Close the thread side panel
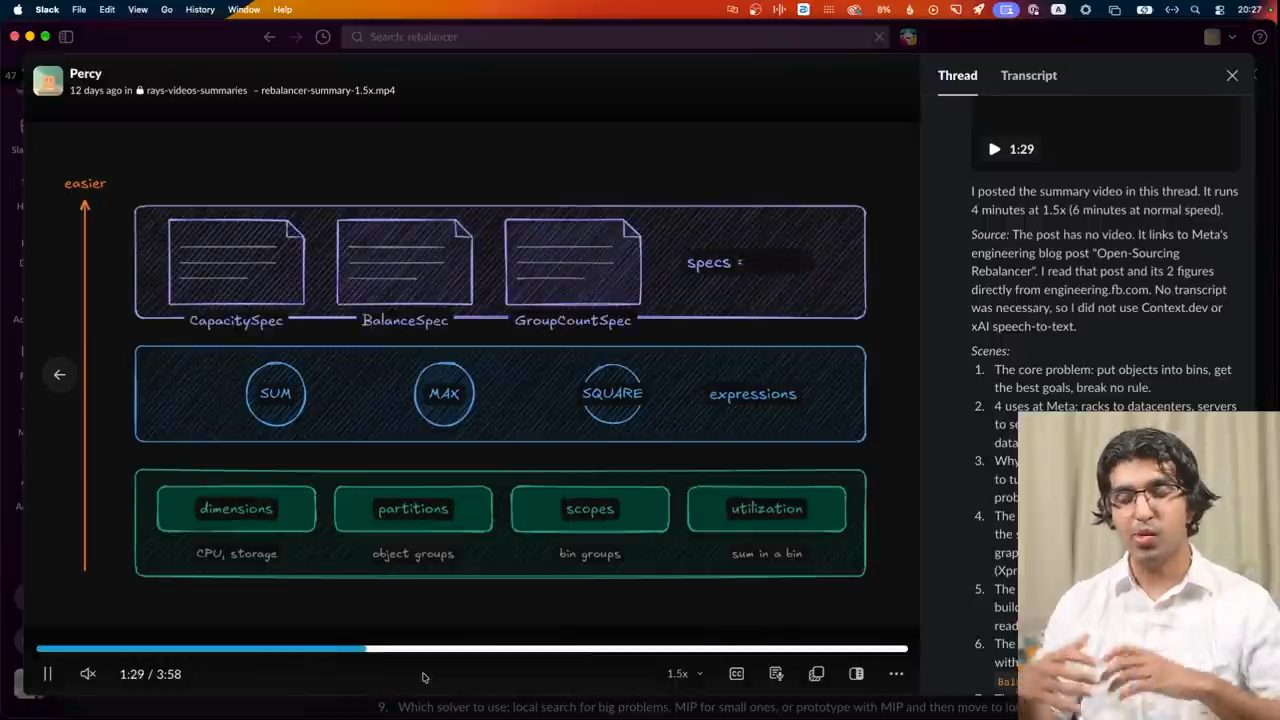 pyautogui.click(x=1232, y=75)
